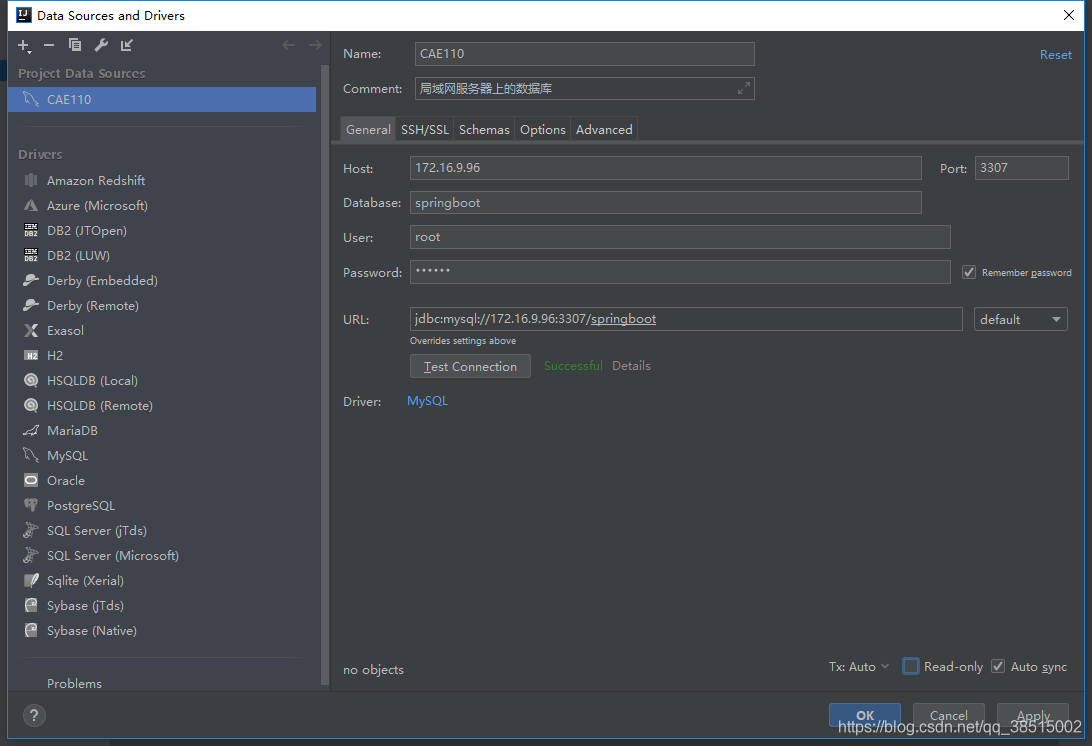1092x746 pixels.
Task: Select the PostgreSQL driver icon
Action: pos(31,506)
